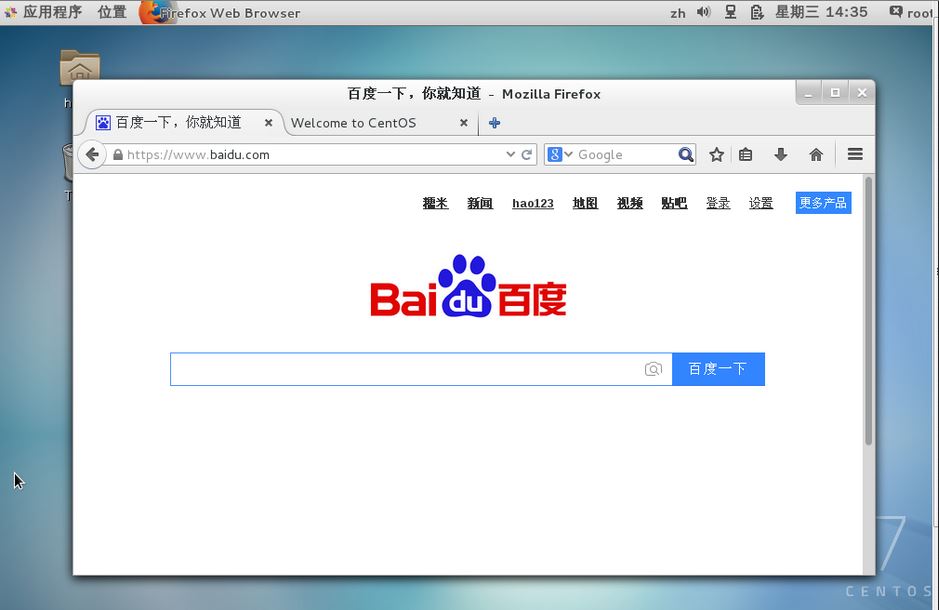The width and height of the screenshot is (939, 610).
Task: Go back with the Firefox back arrow
Action: coord(92,155)
